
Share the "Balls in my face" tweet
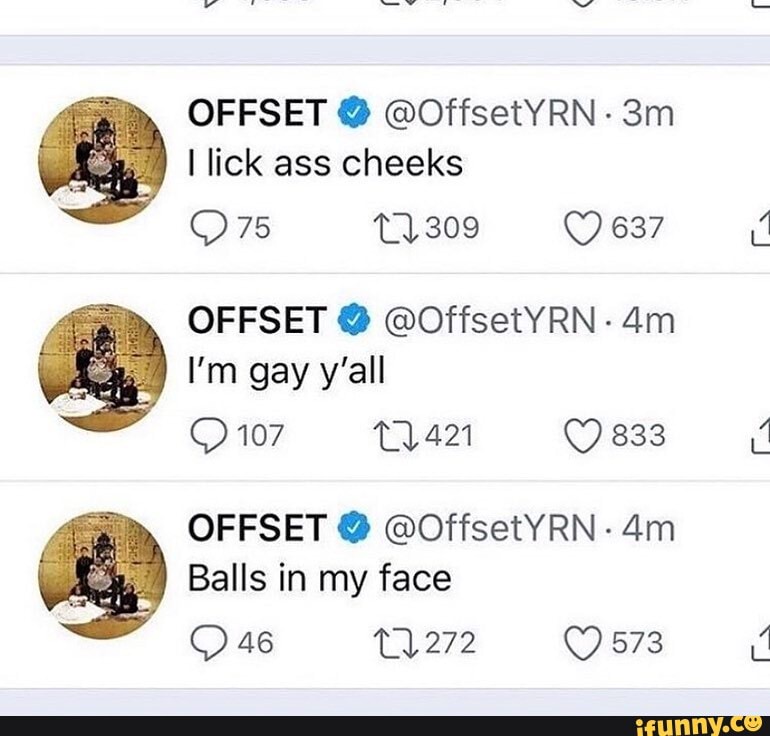tap(761, 642)
